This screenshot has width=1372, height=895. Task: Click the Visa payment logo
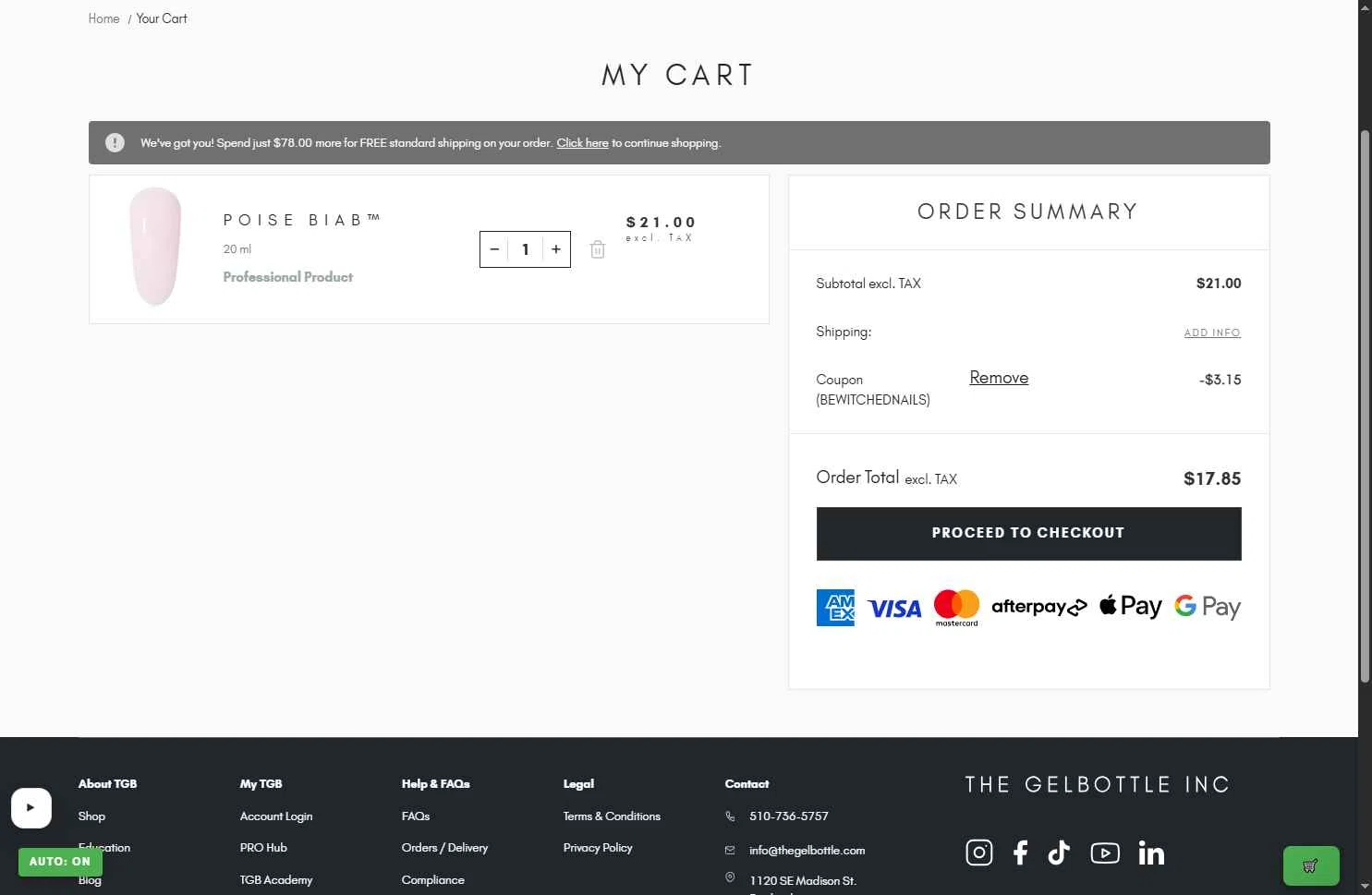[894, 609]
